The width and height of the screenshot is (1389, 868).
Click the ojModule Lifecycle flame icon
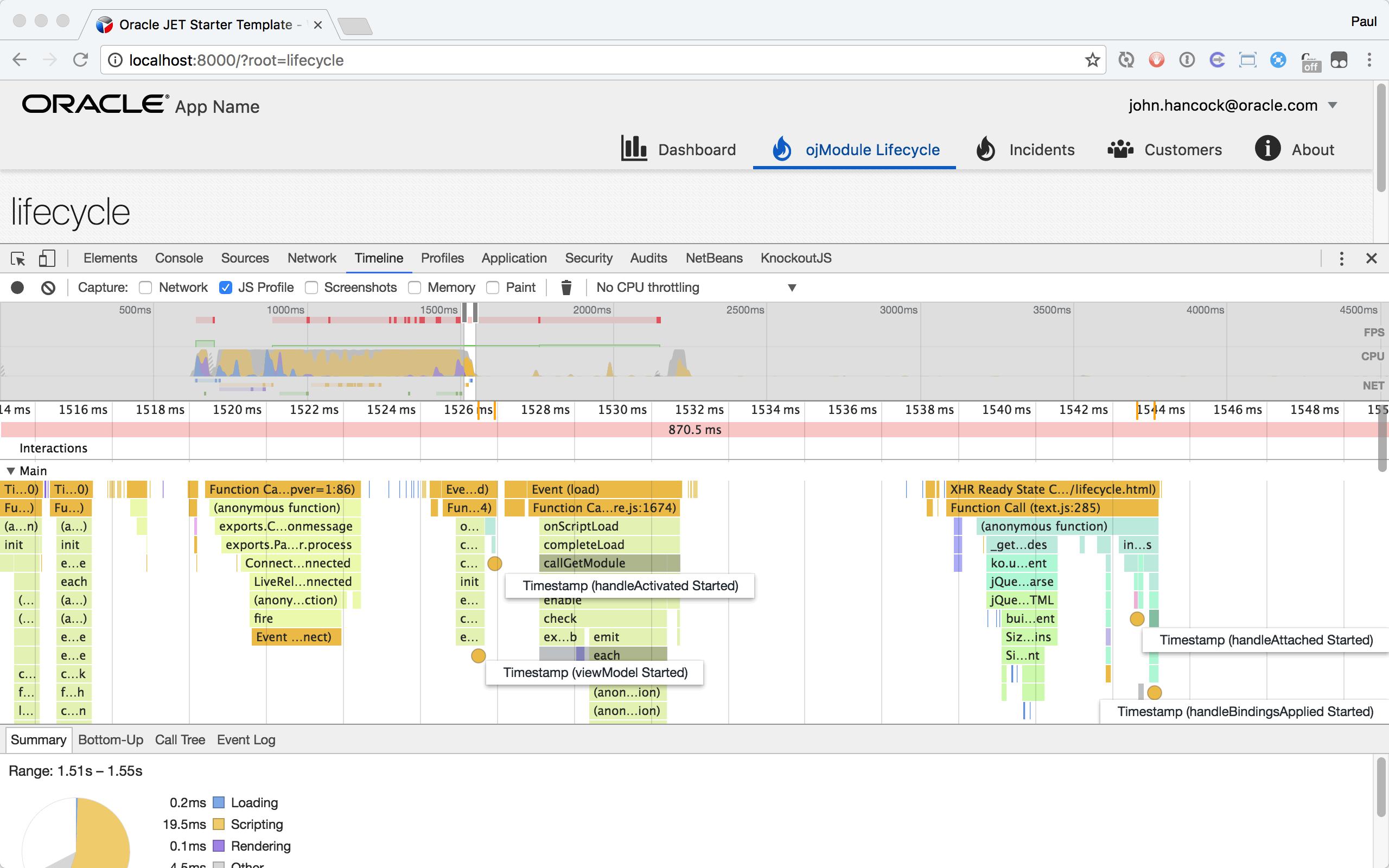coord(782,149)
